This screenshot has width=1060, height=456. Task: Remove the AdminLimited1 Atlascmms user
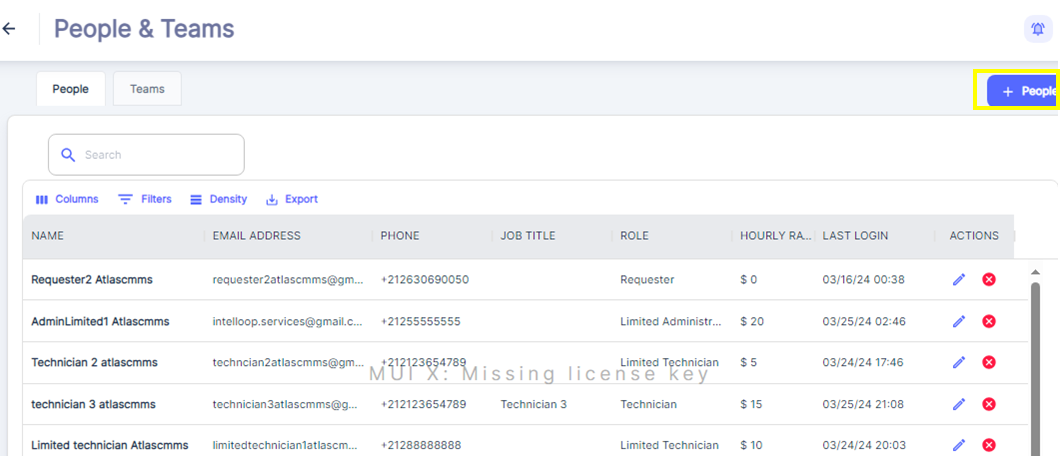(989, 321)
